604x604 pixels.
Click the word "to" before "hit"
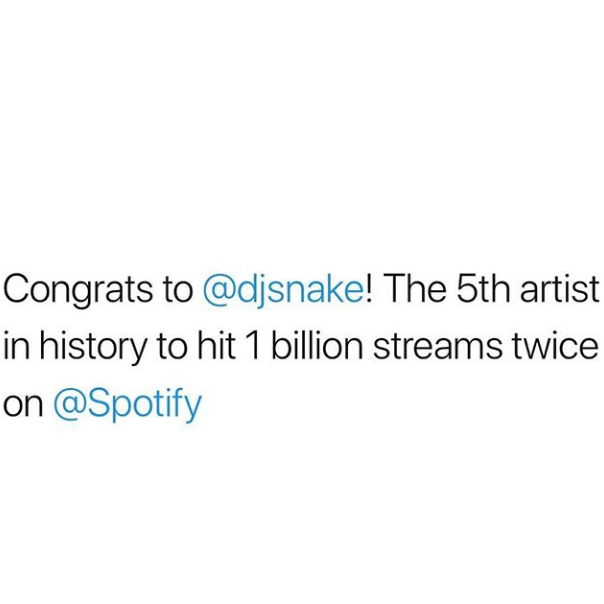pos(172,346)
